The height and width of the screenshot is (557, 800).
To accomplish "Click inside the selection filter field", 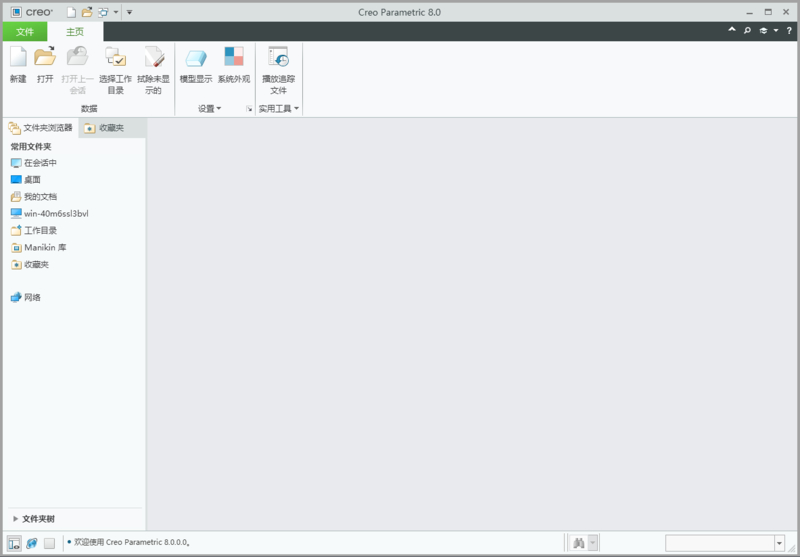I will coord(720,543).
